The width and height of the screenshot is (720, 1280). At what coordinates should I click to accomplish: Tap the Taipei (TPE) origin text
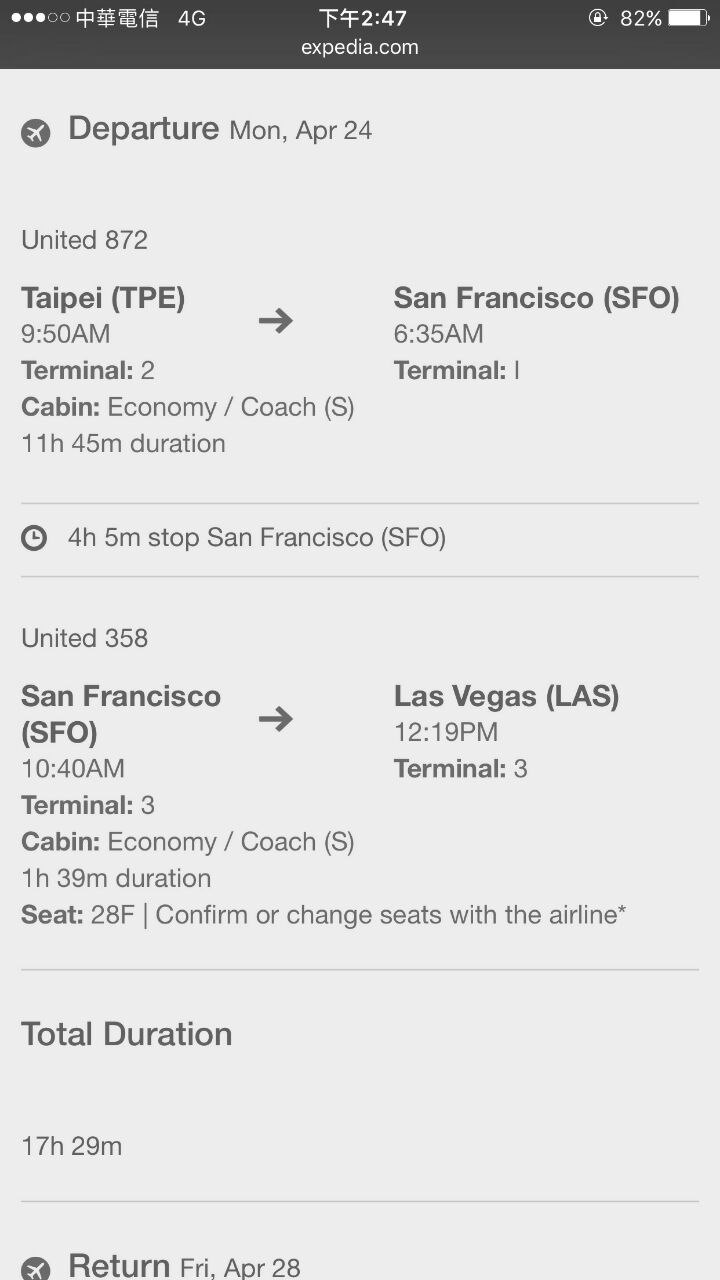(103, 298)
